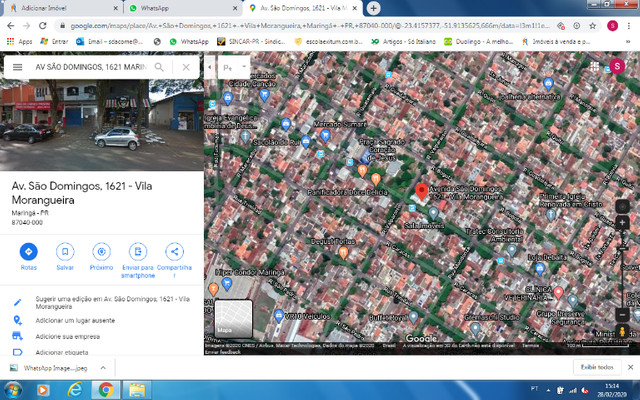Zoom in on the map with plus button
The width and height of the screenshot is (640, 400).
click(622, 223)
